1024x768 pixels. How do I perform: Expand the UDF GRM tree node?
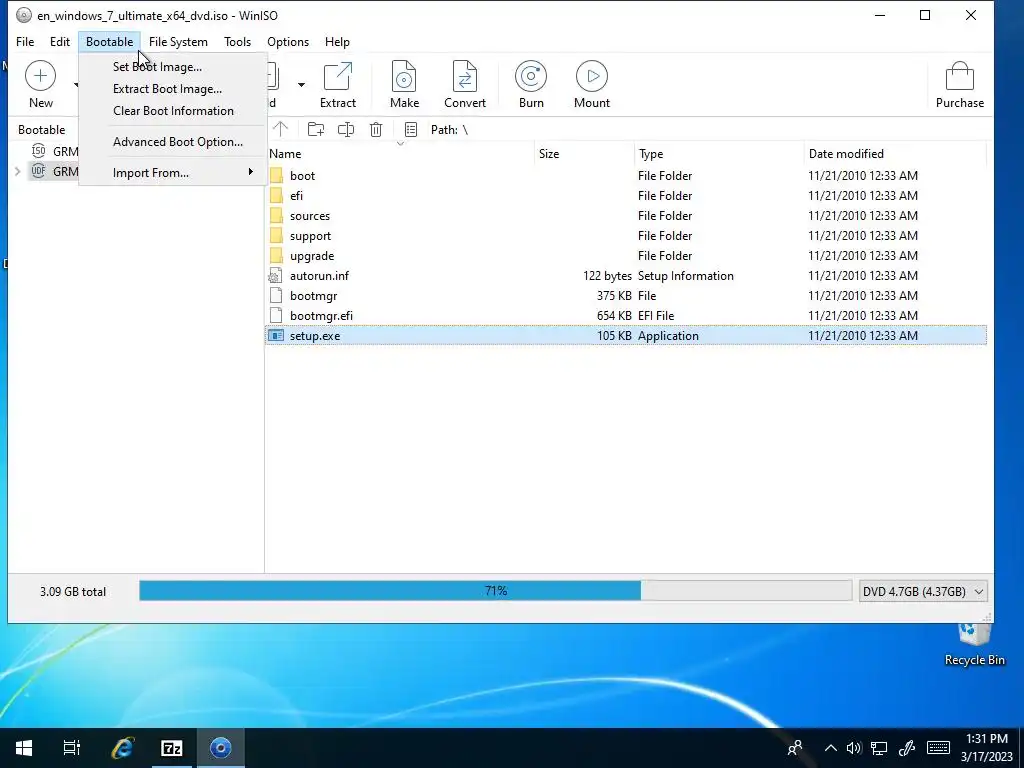(18, 172)
